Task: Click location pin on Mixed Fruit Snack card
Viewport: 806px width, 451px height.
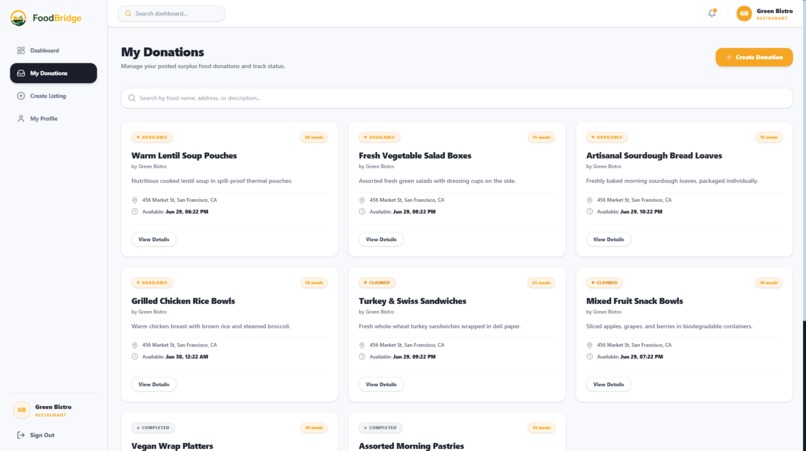Action: pyautogui.click(x=590, y=345)
